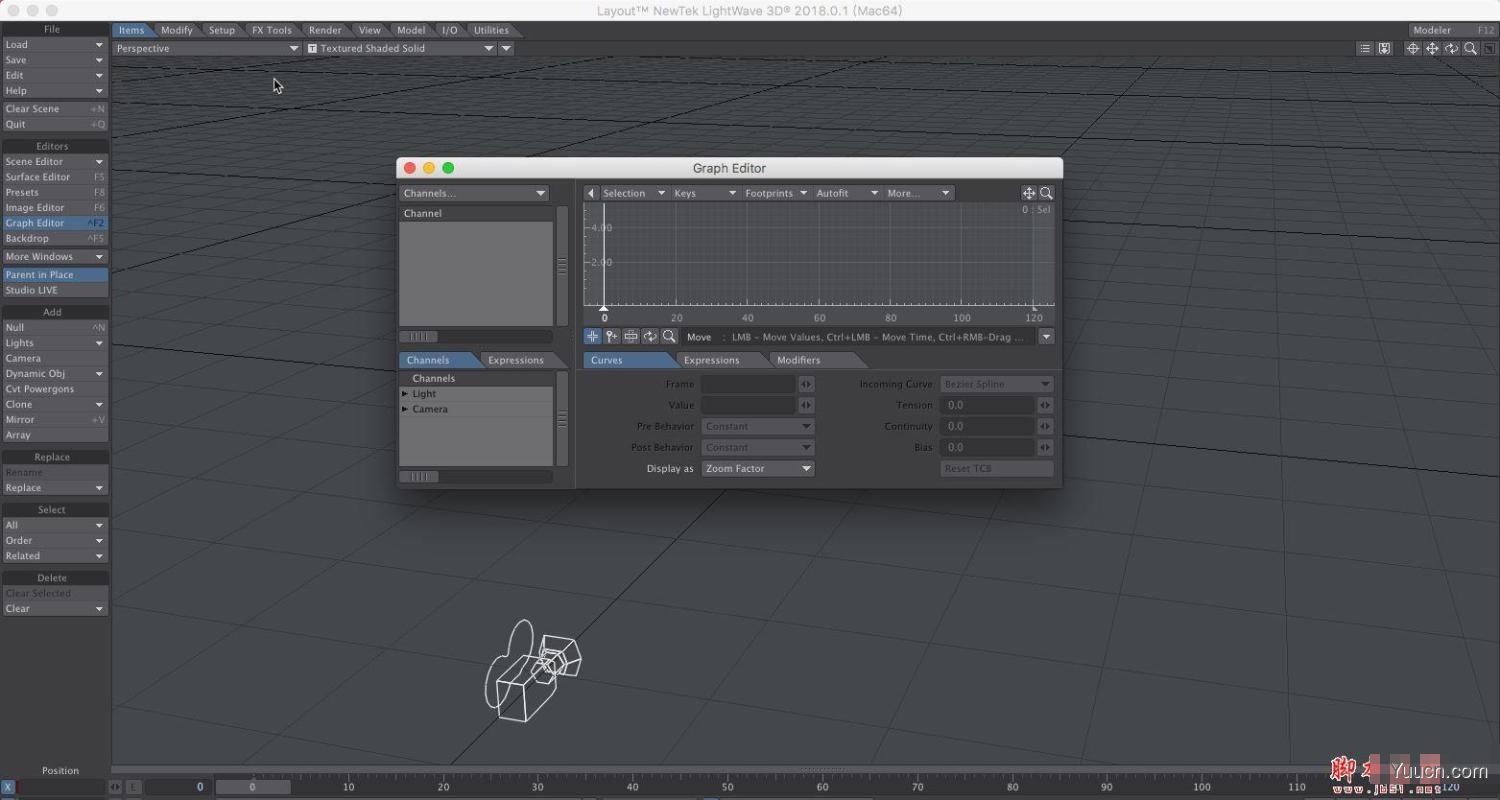Click the vertical scrollbar beside Channel list

(562, 266)
